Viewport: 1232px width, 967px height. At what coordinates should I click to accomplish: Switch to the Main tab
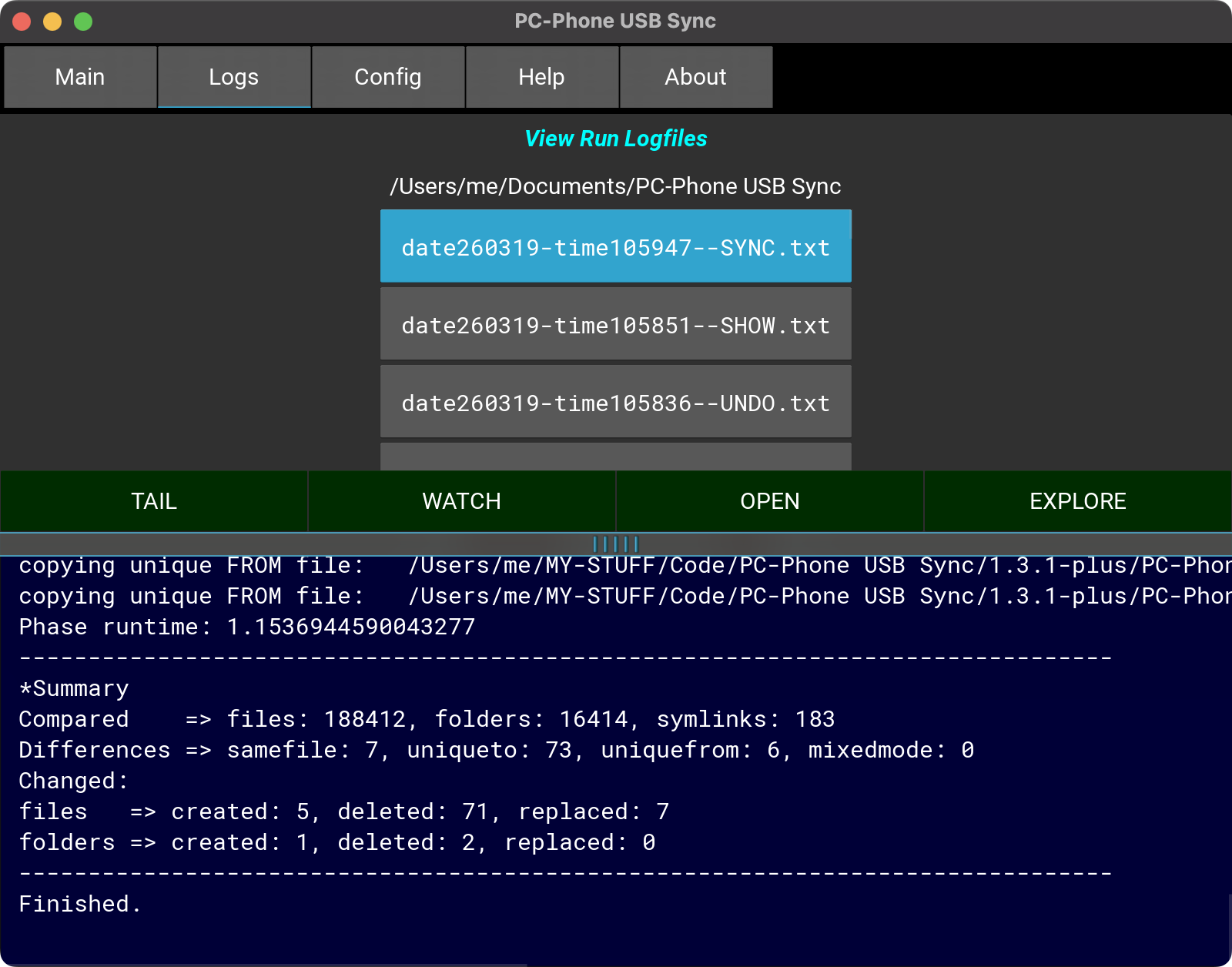click(x=80, y=77)
